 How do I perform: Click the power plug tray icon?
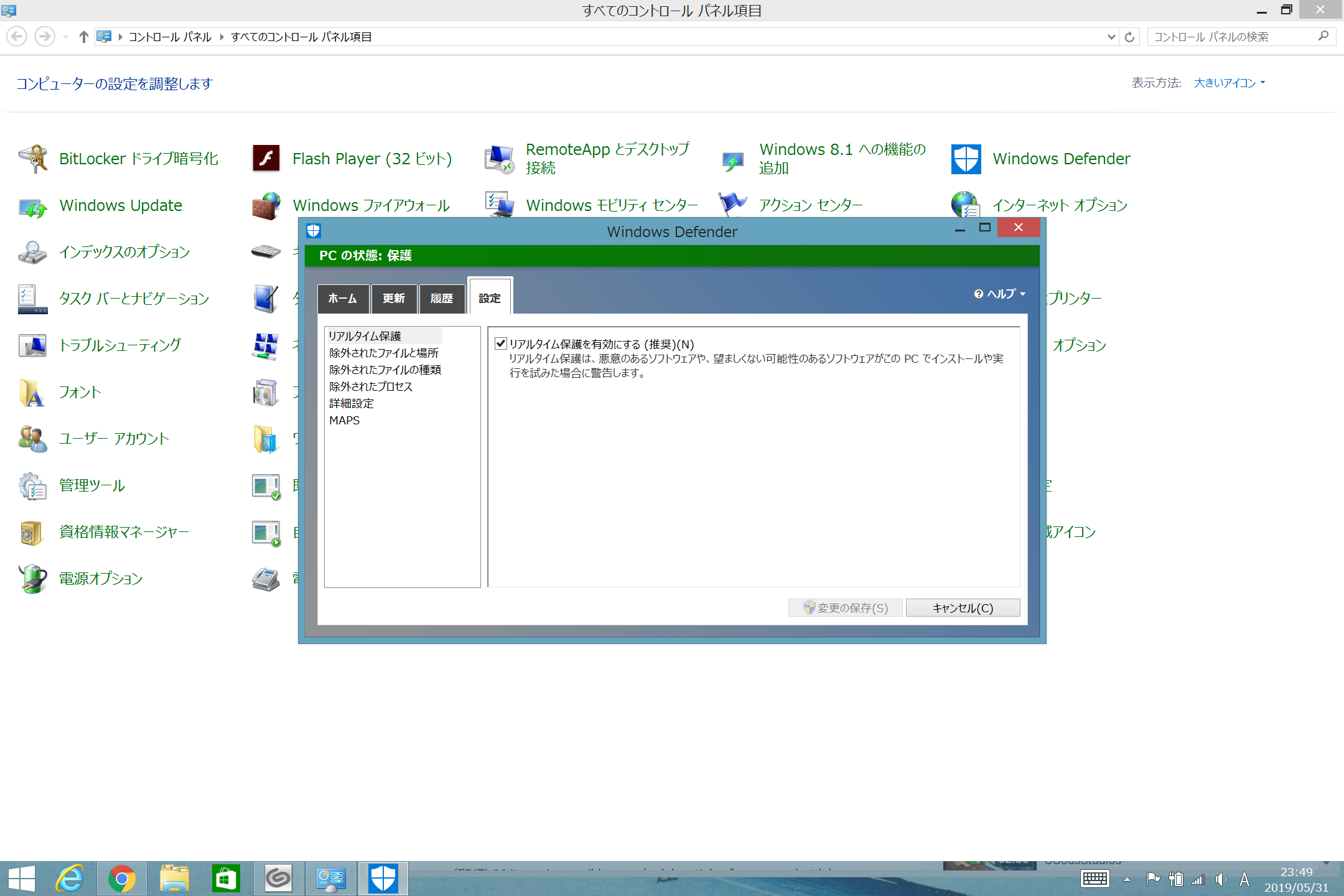(x=1175, y=879)
